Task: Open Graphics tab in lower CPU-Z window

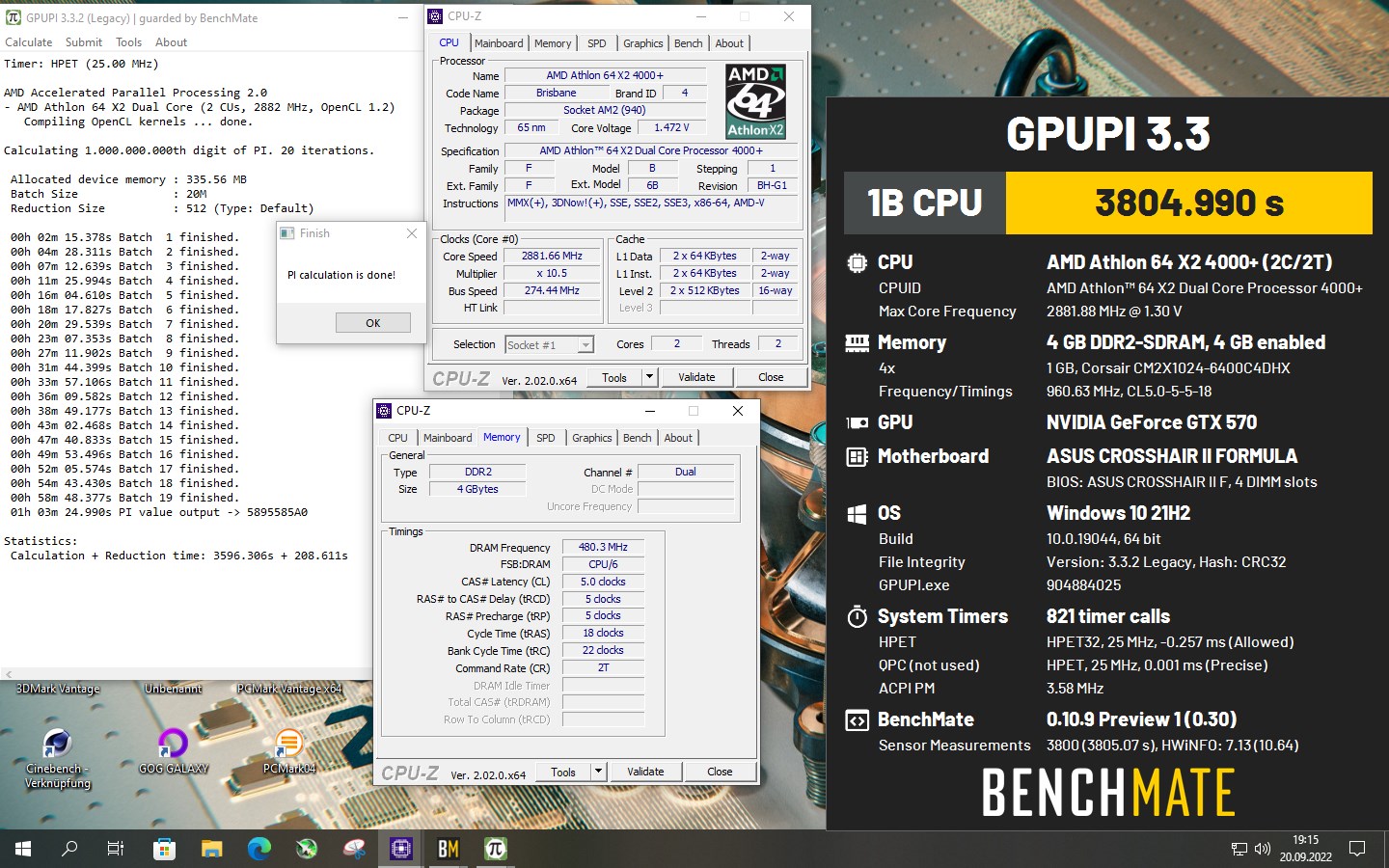Action: tap(591, 438)
